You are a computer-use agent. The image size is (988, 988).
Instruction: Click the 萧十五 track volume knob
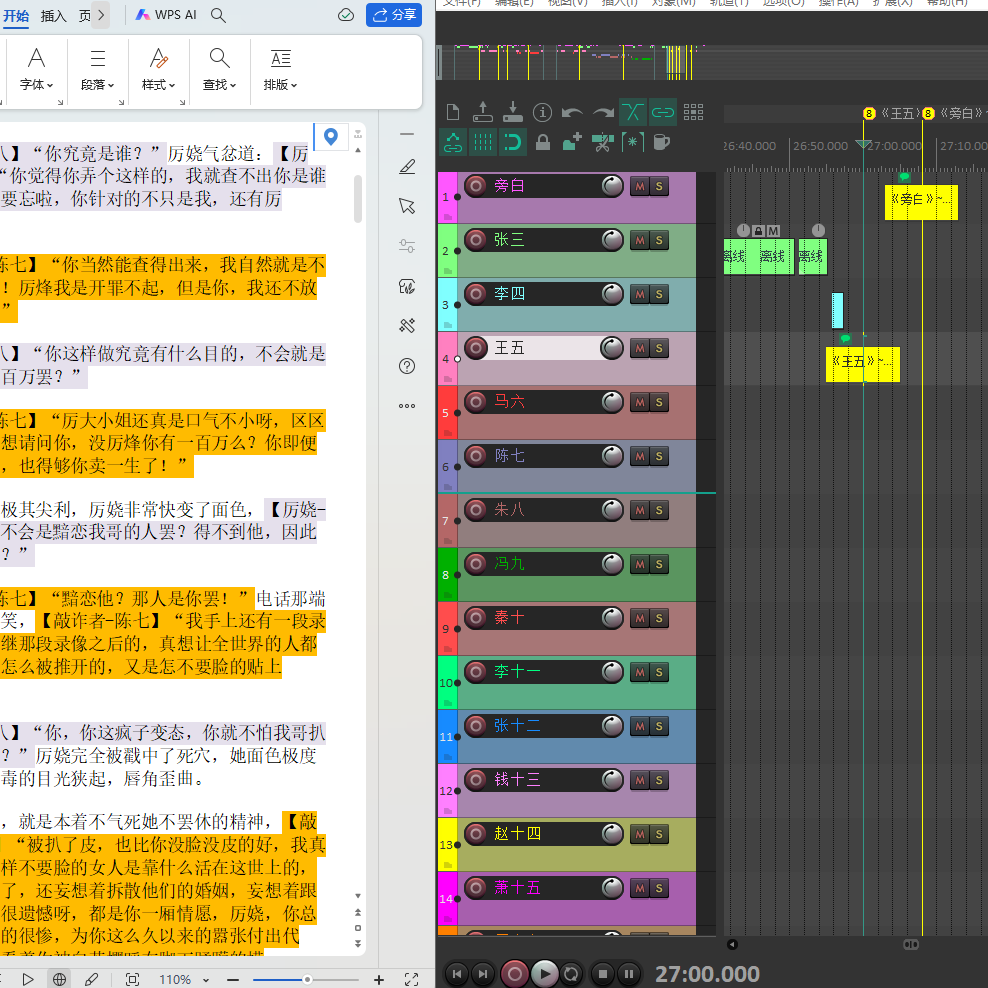tap(612, 888)
